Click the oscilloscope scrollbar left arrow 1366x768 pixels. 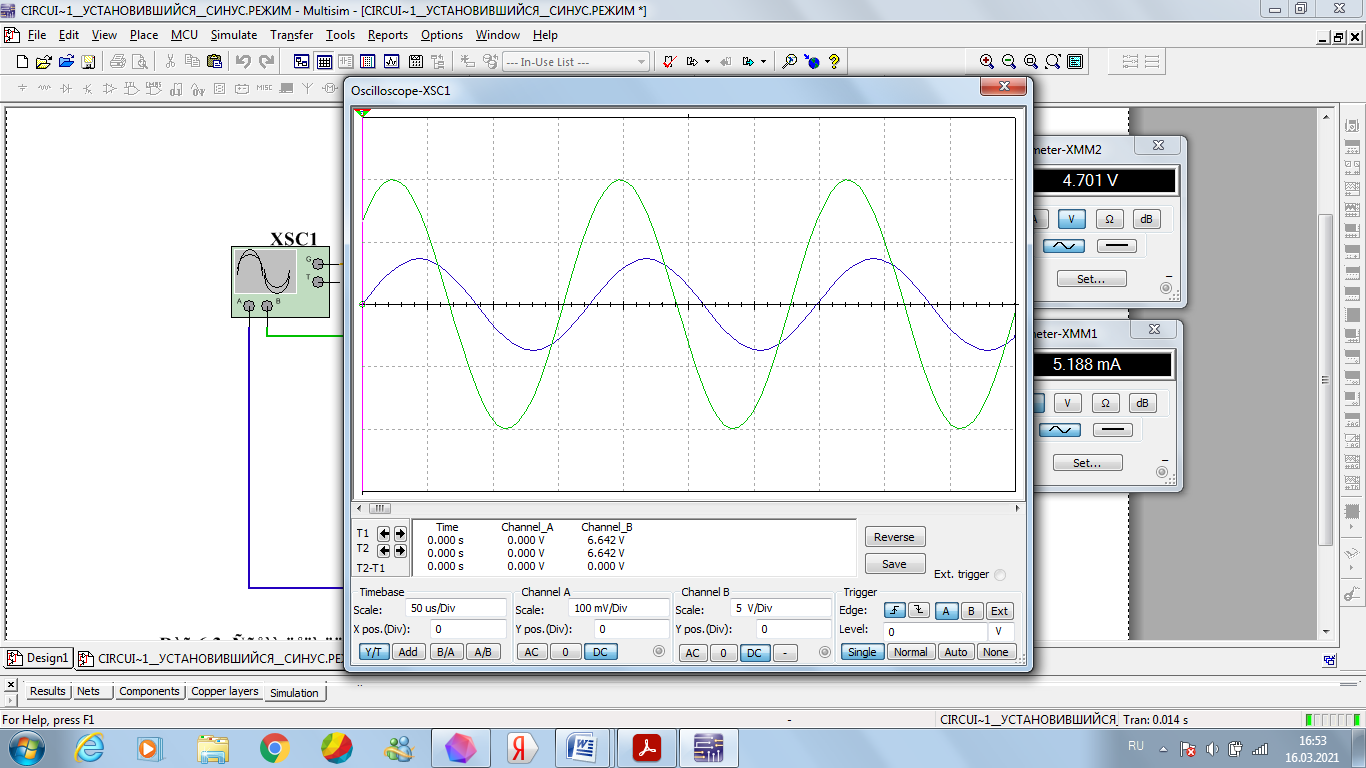tap(359, 509)
